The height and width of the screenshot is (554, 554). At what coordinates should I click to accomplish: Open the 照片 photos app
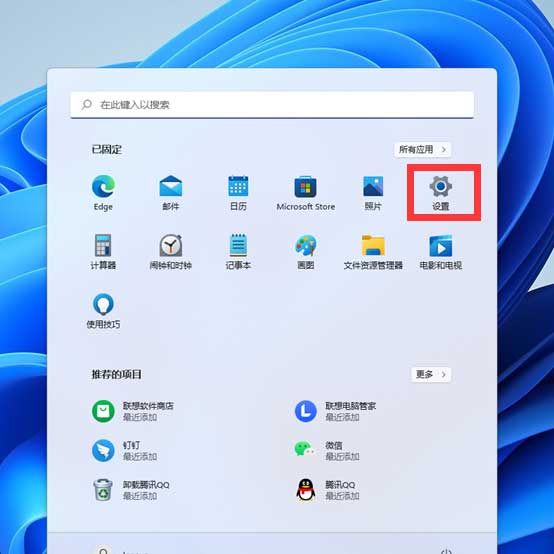(x=373, y=193)
